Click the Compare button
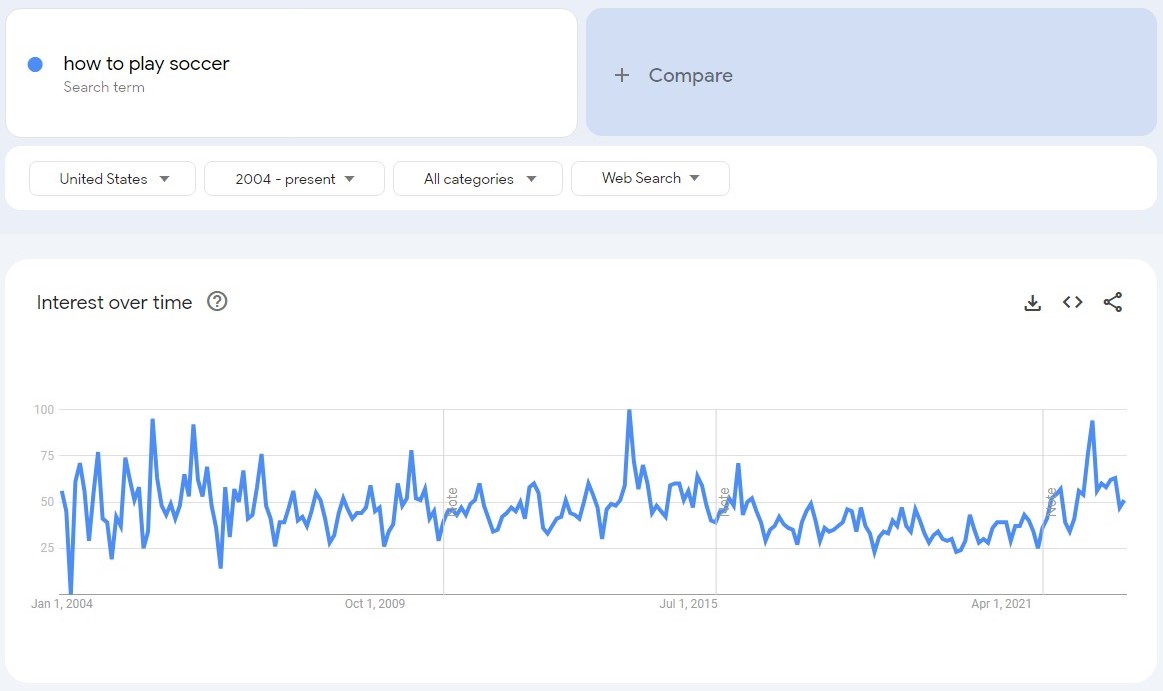Screen dimensions: 1163x691 tap(690, 75)
